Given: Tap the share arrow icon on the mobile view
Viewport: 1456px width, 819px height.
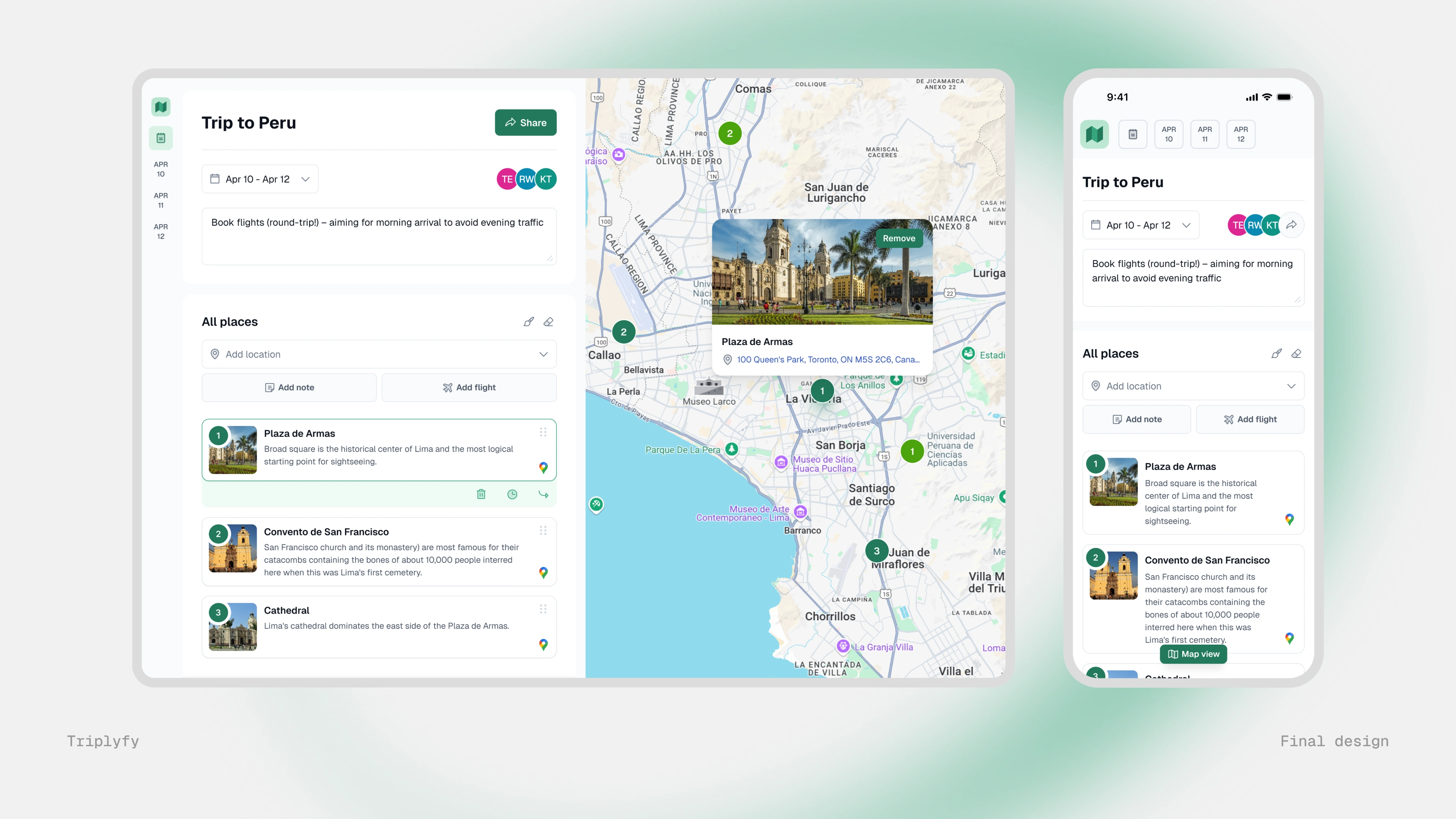Looking at the screenshot, I should point(1291,225).
